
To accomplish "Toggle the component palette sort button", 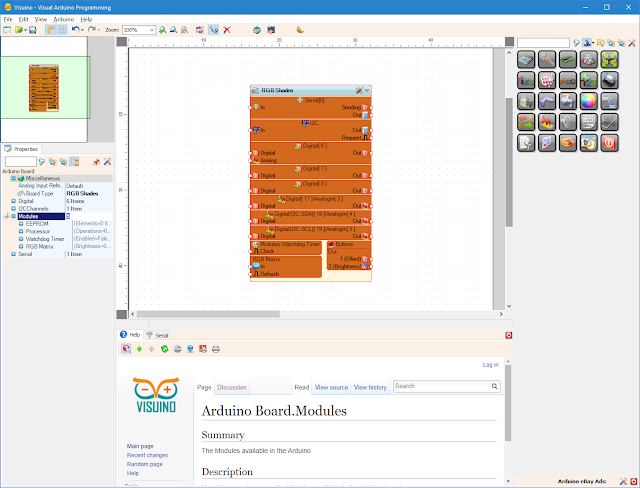I will (588, 42).
